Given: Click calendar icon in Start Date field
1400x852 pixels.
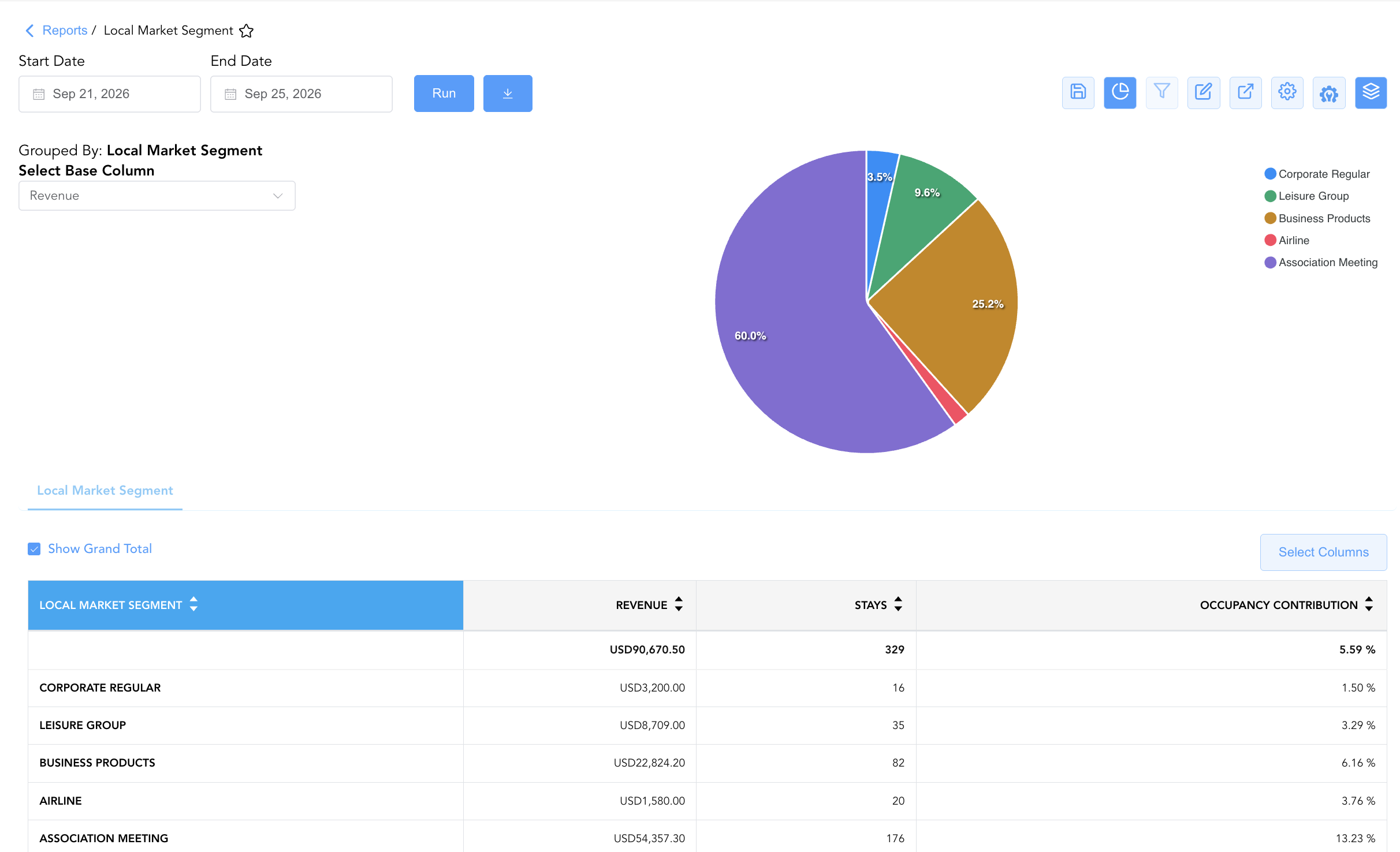Looking at the screenshot, I should coord(39,94).
